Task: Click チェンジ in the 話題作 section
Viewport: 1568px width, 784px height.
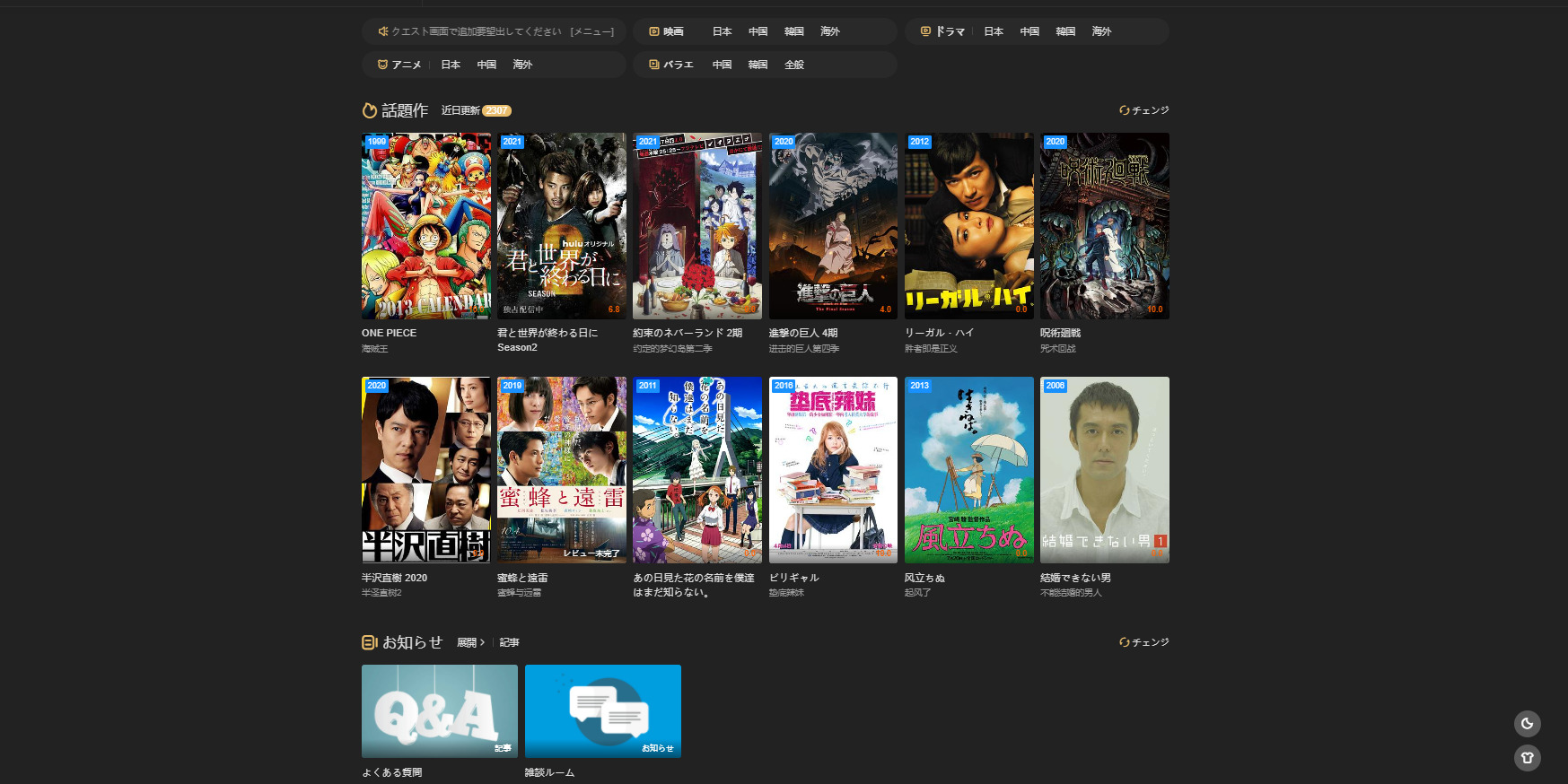Action: 1151,110
